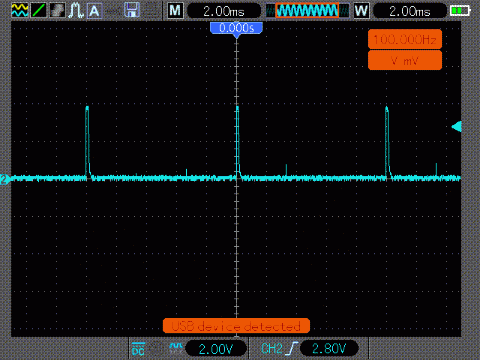Image resolution: width=480 pixels, height=360 pixels.
Task: Click the CH2 trigger source label
Action: [x=272, y=349]
